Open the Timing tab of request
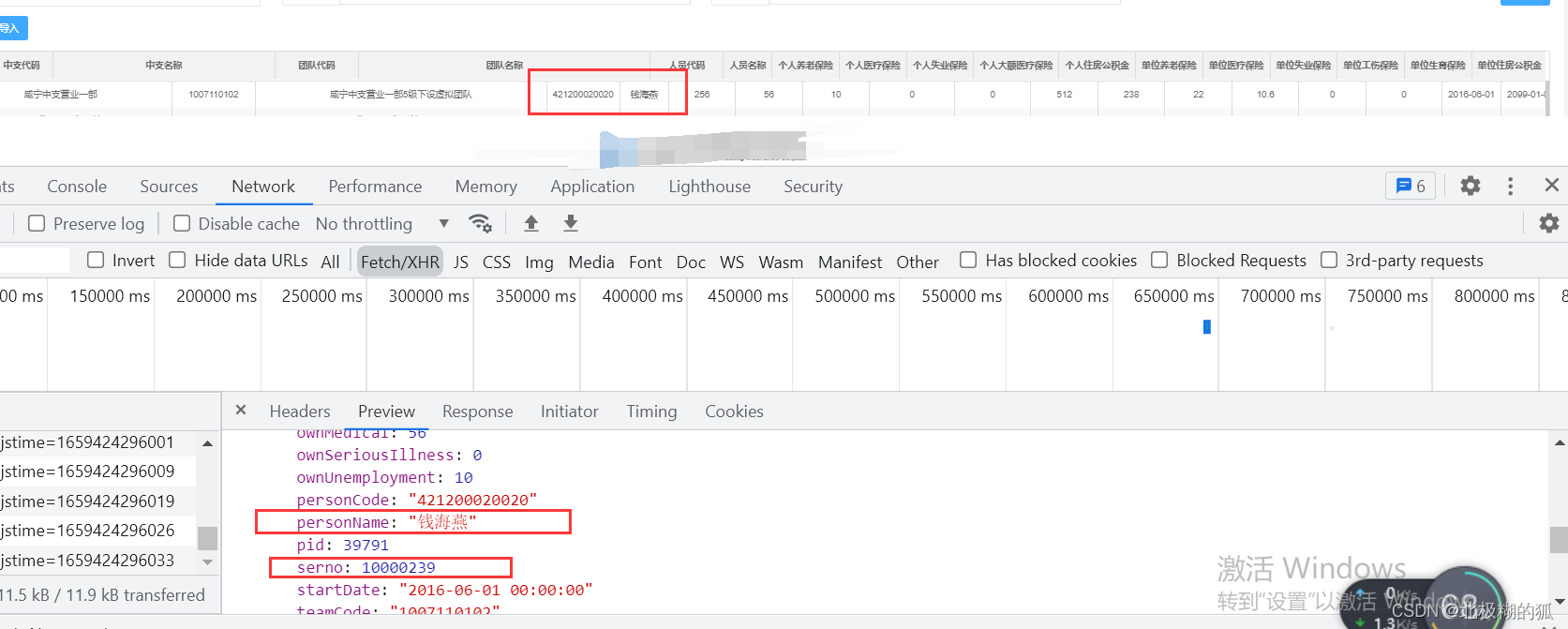The height and width of the screenshot is (629, 1568). (651, 411)
